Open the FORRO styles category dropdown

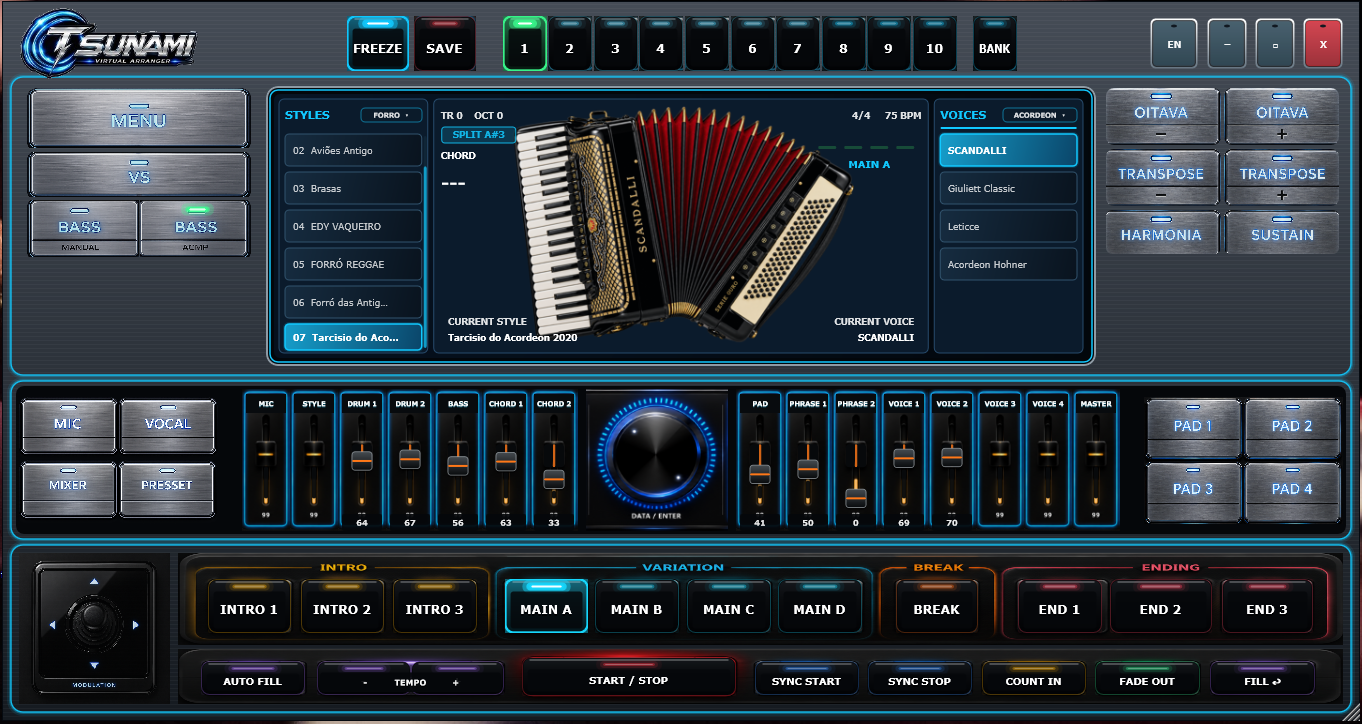[391, 115]
